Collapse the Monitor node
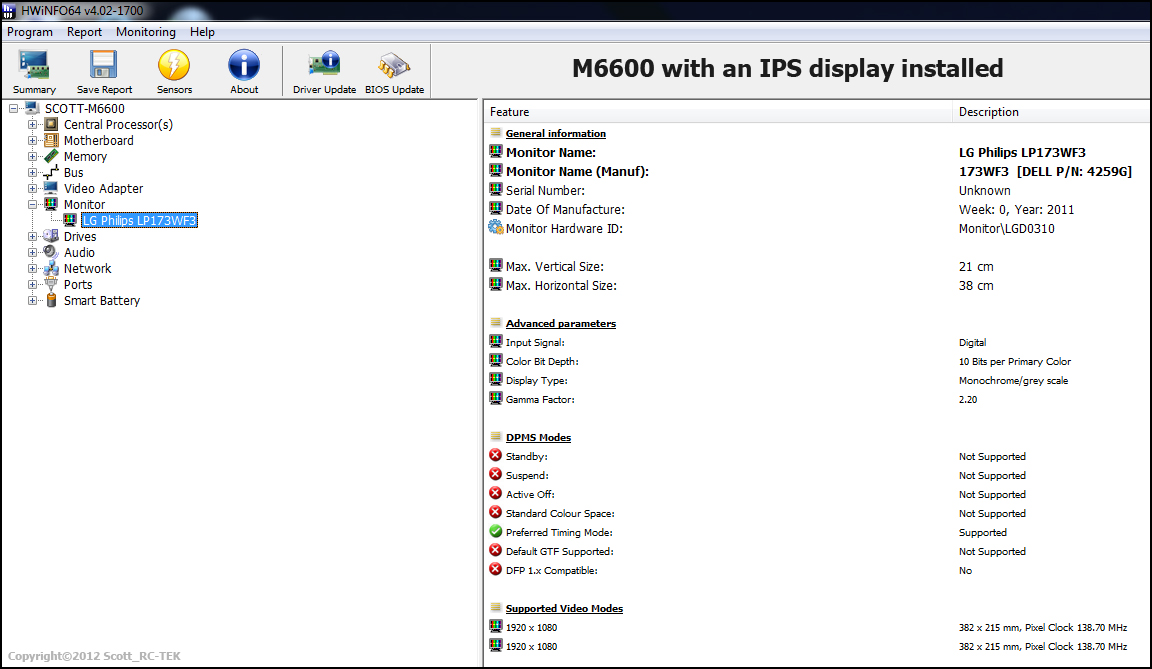1152x669 pixels. (x=32, y=205)
